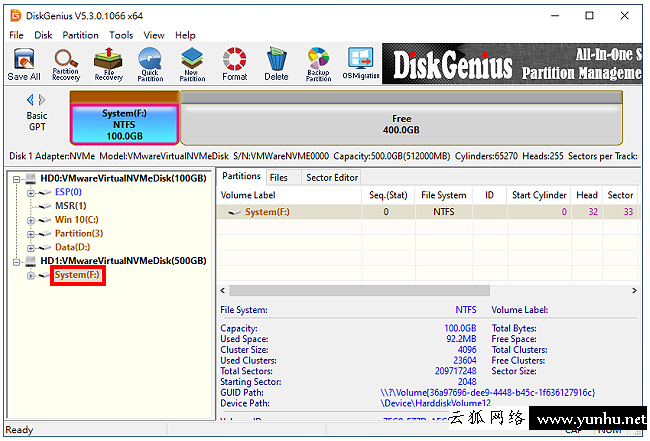Sort by the Volume Label column header
Viewport: 650px width, 441px height.
(289, 195)
